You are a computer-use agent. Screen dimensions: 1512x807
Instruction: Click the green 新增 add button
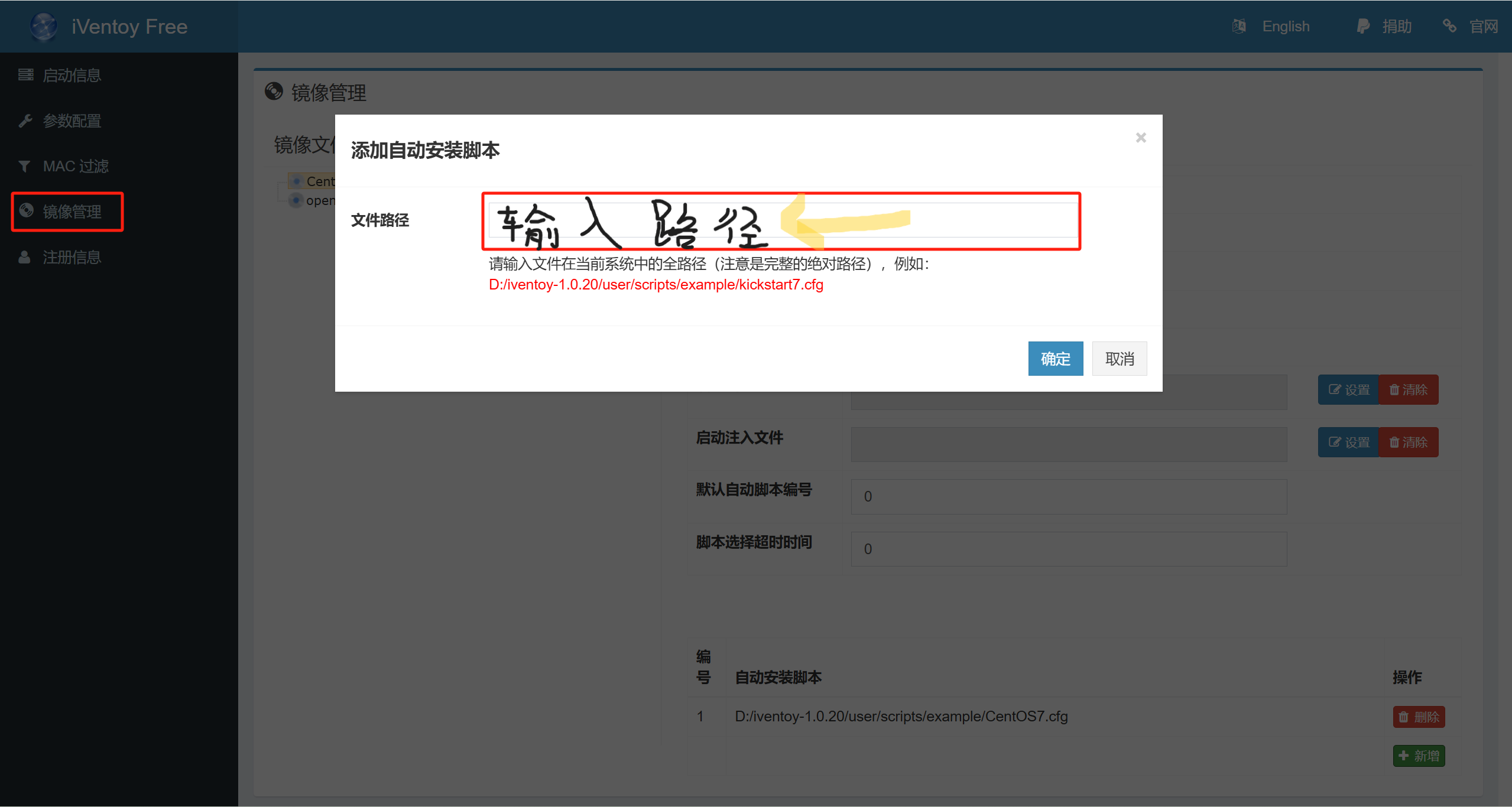click(1418, 756)
